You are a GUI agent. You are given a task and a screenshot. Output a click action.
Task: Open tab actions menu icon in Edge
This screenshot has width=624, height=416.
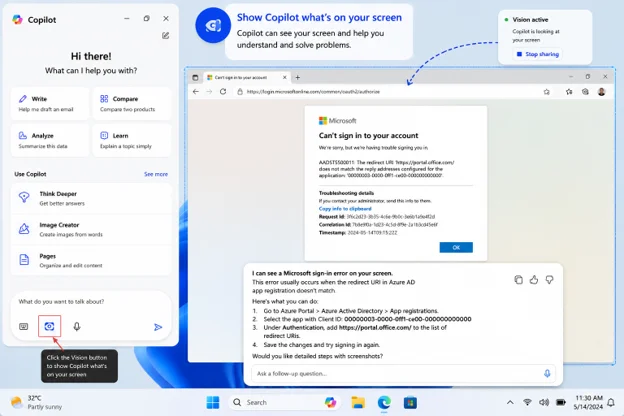[195, 78]
